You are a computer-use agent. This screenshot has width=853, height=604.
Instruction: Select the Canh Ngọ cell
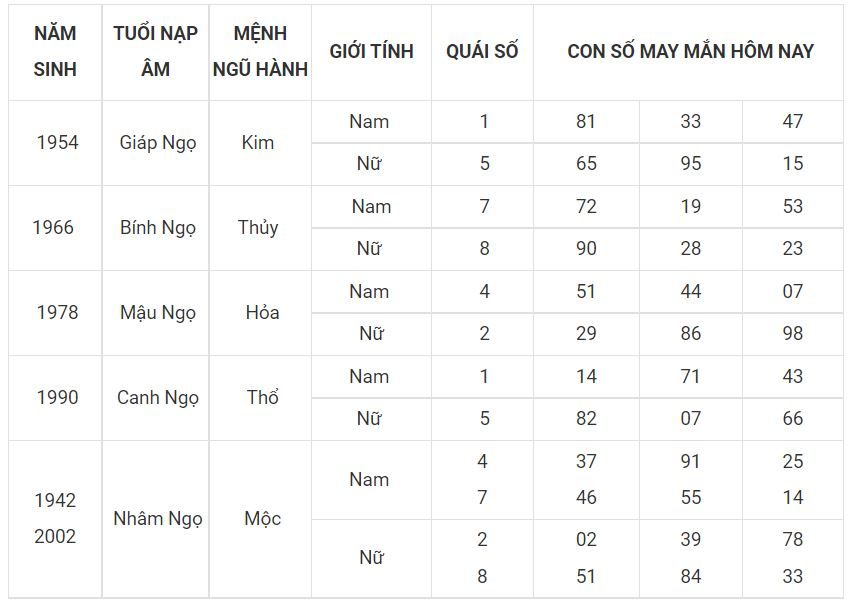click(156, 398)
